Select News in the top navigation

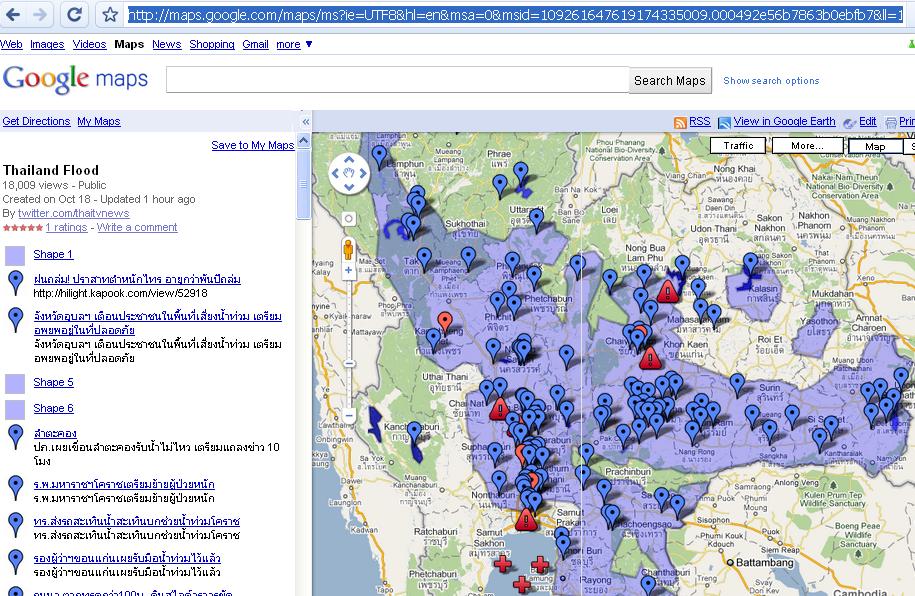tap(167, 44)
